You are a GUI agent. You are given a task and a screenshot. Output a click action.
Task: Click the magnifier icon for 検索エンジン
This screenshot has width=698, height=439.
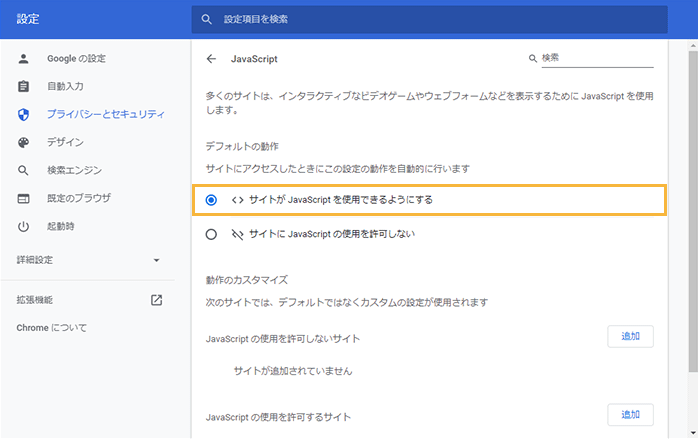pyautogui.click(x=24, y=170)
